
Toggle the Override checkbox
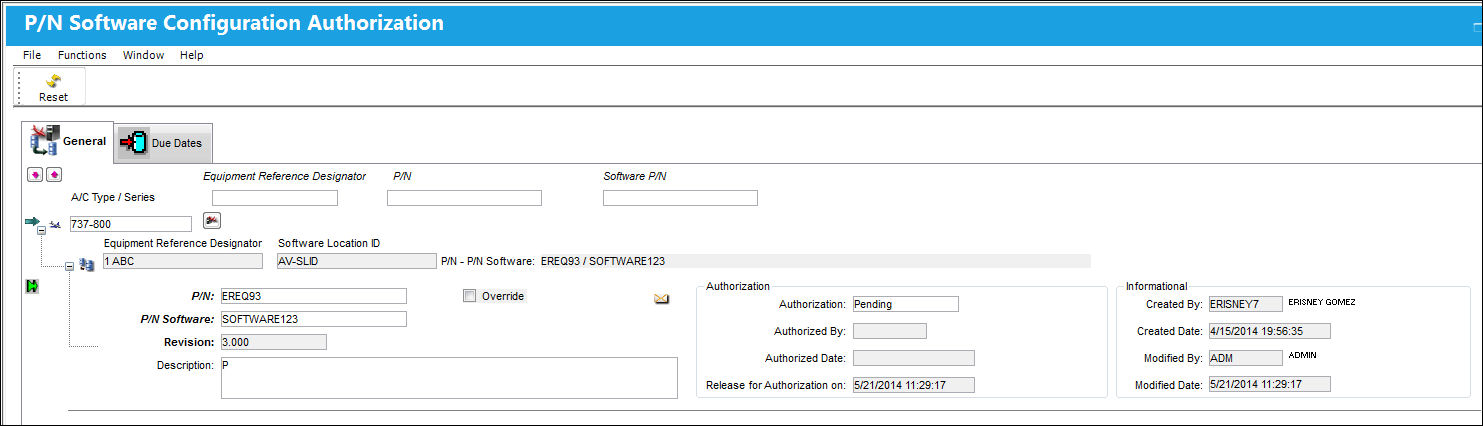tap(470, 296)
